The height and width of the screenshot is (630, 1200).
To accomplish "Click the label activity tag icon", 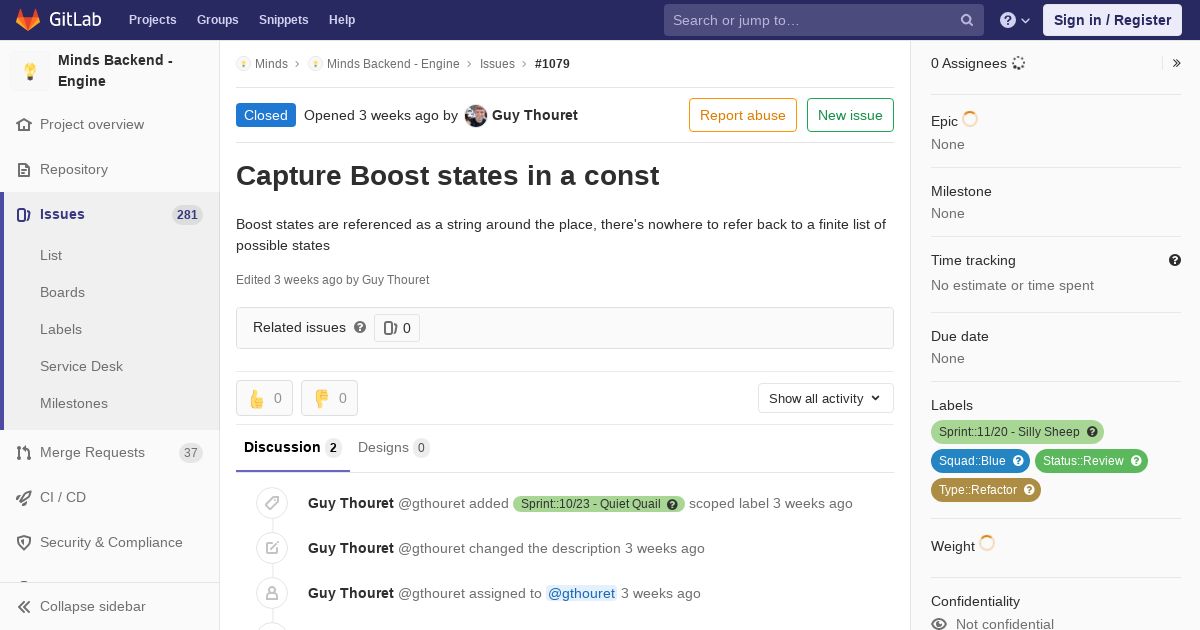I will click(x=272, y=503).
